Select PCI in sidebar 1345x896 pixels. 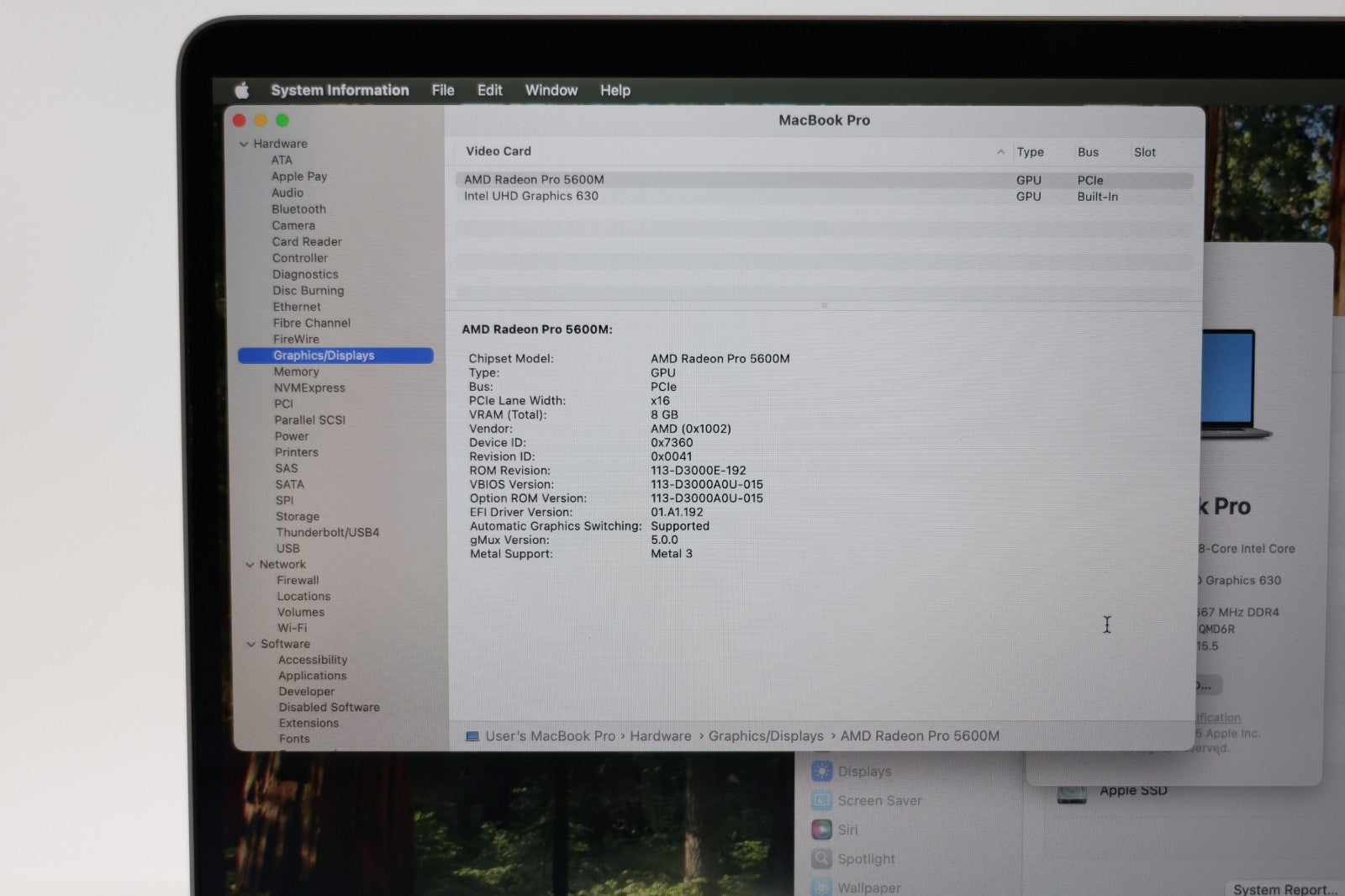(x=284, y=403)
